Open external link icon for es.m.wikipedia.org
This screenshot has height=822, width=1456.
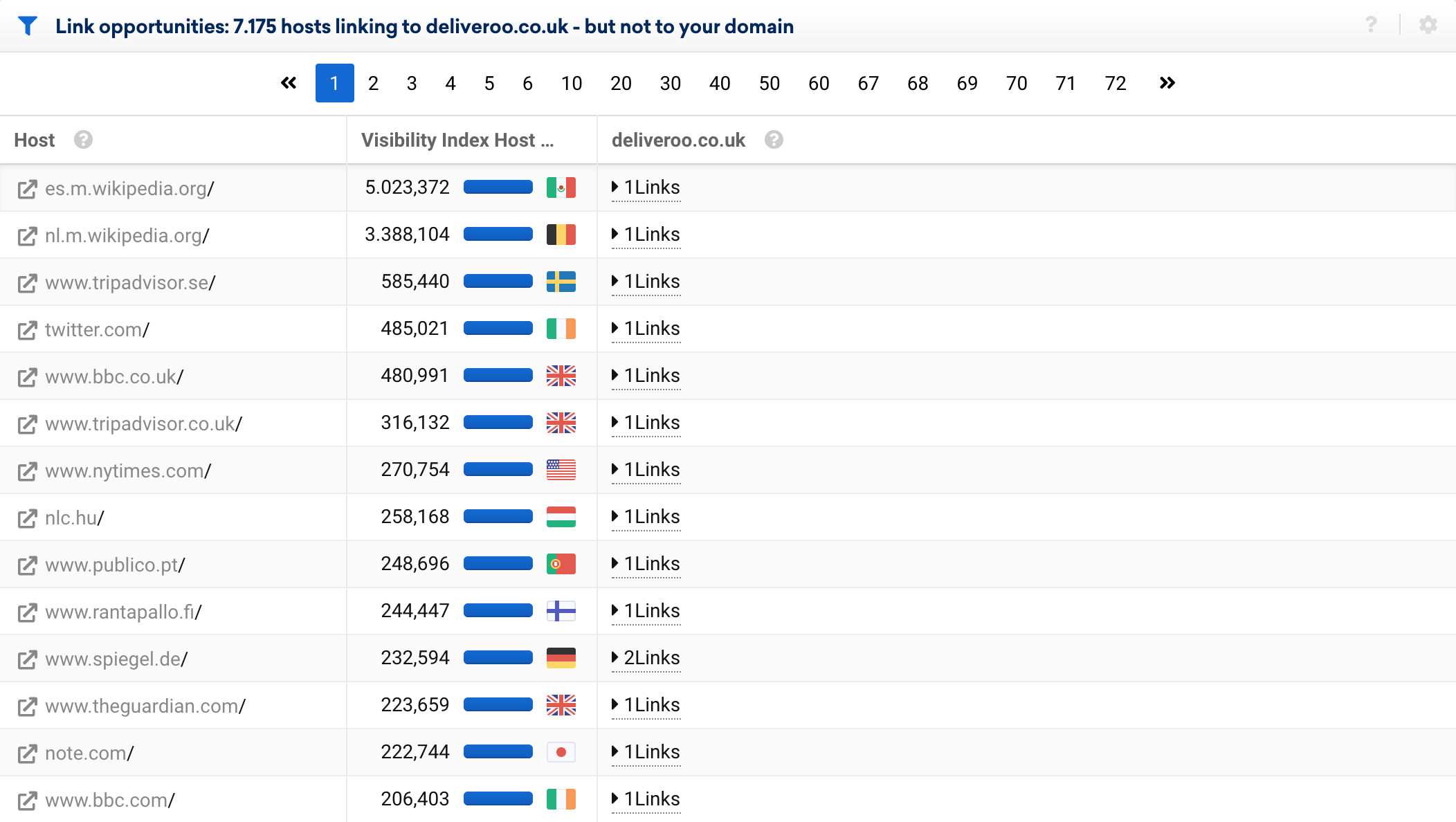point(27,189)
